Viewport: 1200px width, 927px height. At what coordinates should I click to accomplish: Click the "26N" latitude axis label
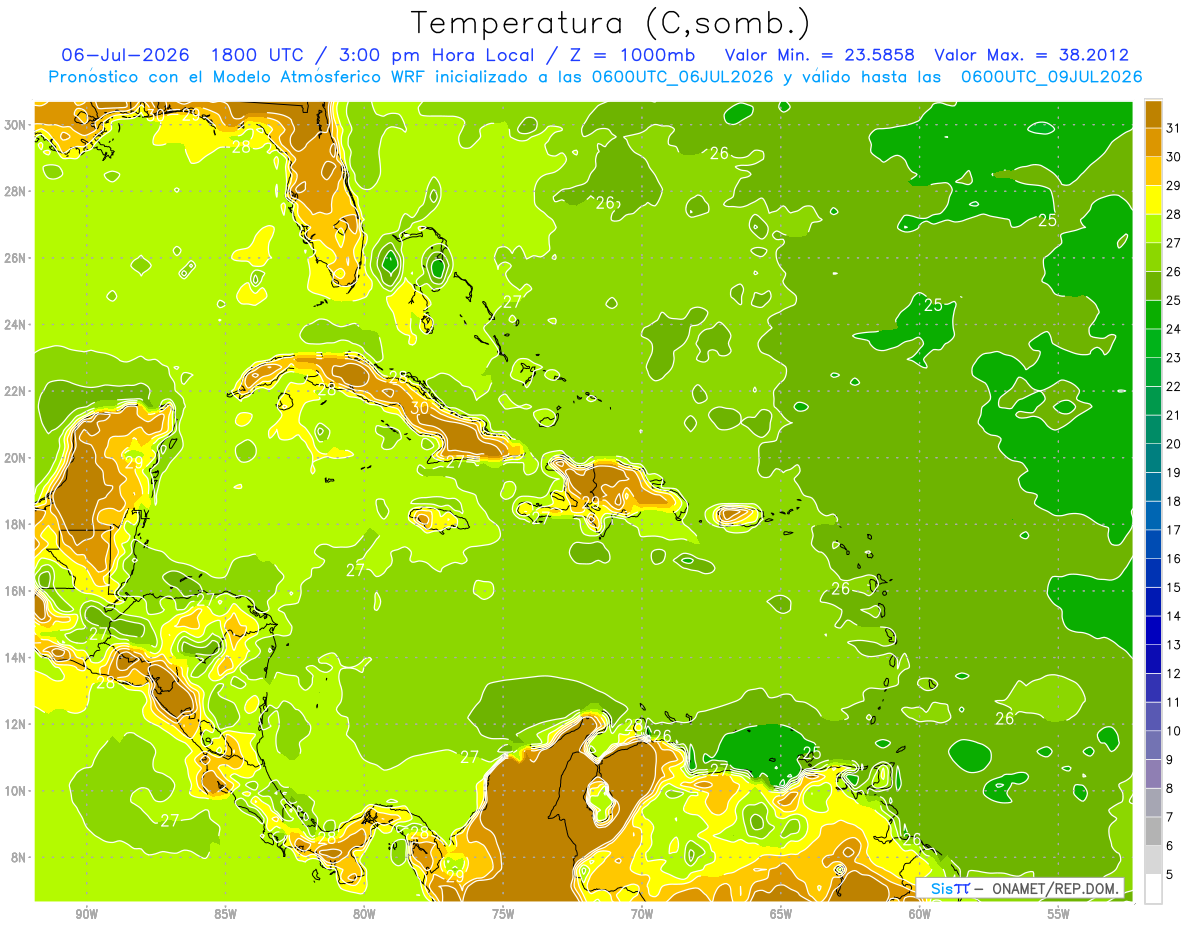tap(15, 257)
